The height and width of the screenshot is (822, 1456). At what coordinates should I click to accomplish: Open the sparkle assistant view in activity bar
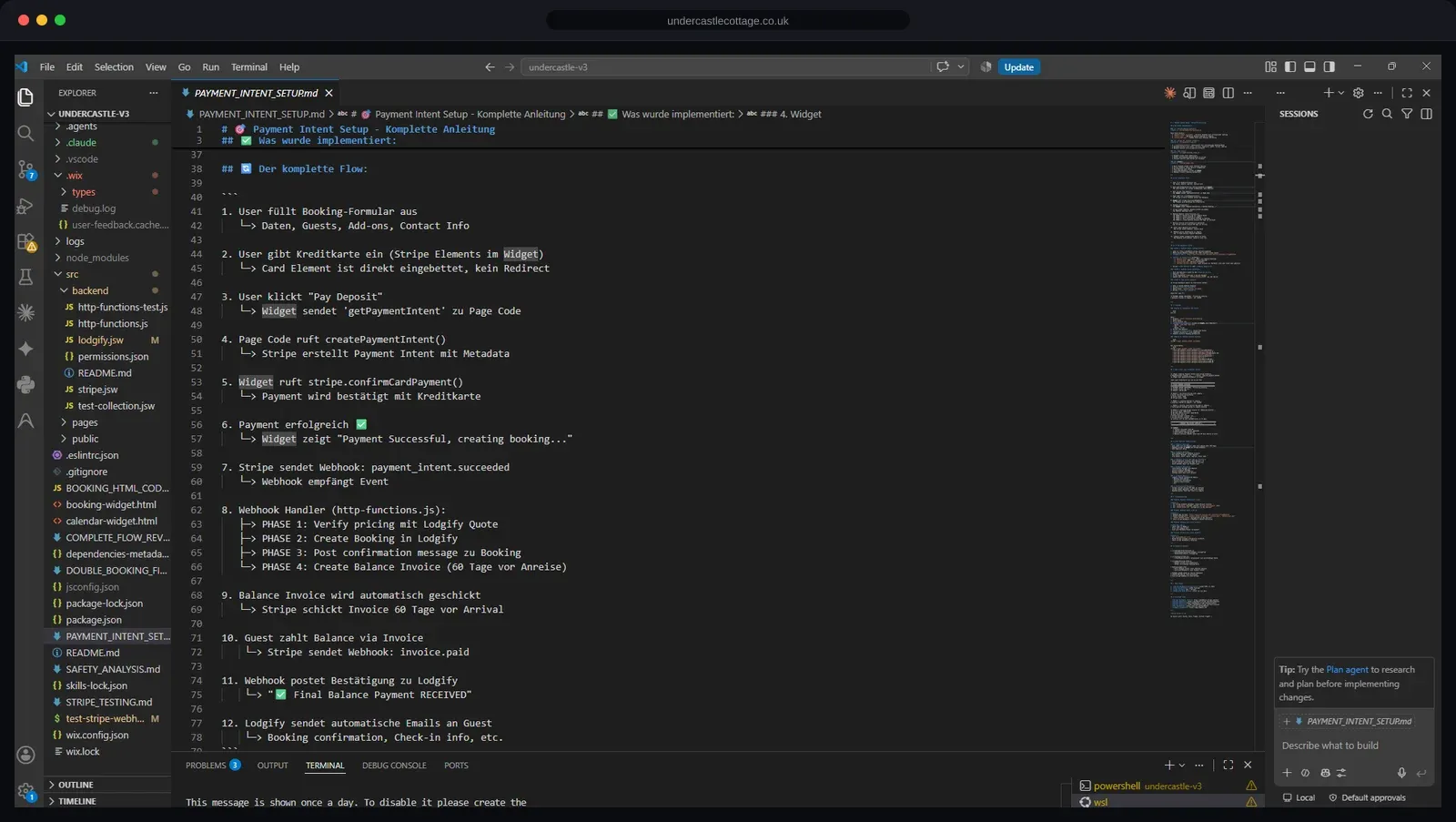click(25, 349)
